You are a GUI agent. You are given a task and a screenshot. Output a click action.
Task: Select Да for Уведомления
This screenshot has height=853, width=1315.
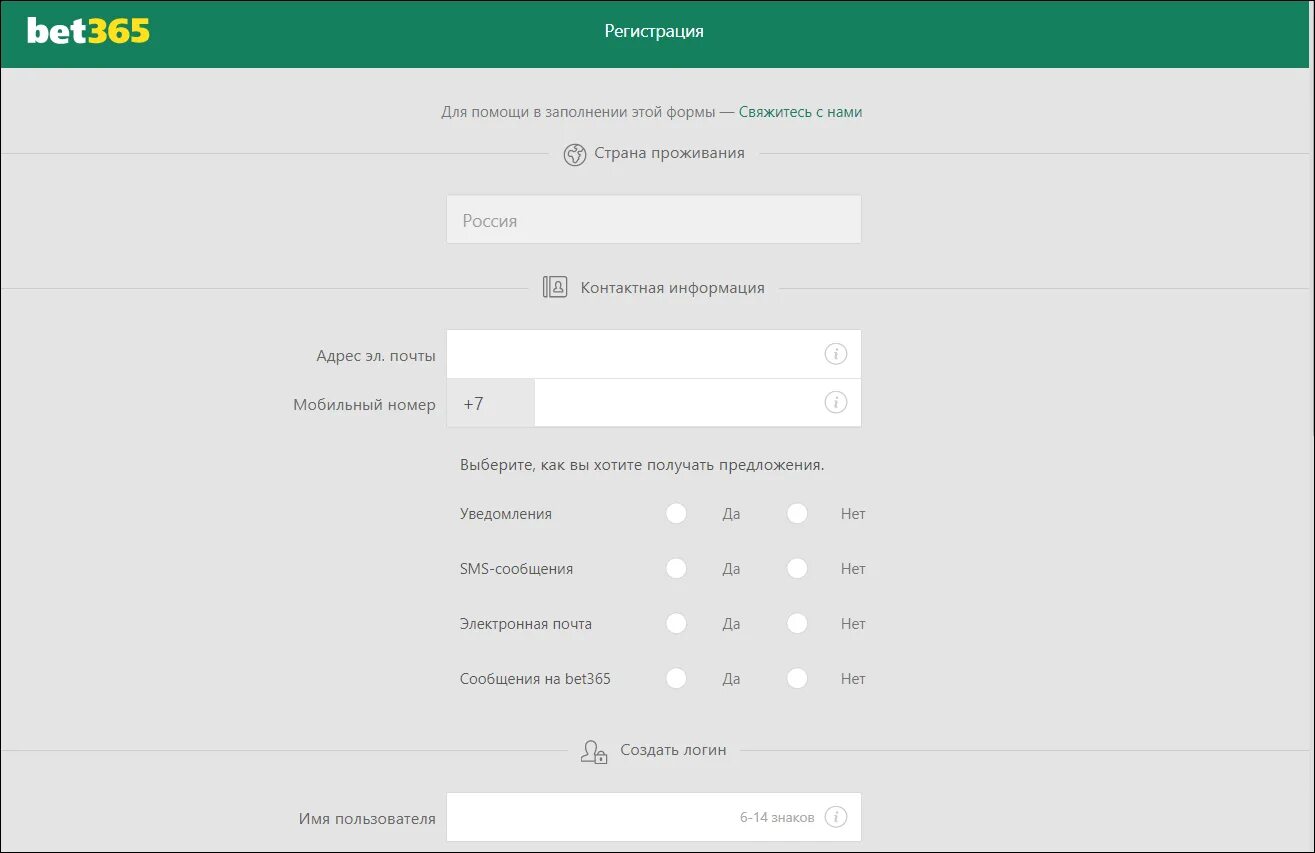point(677,514)
